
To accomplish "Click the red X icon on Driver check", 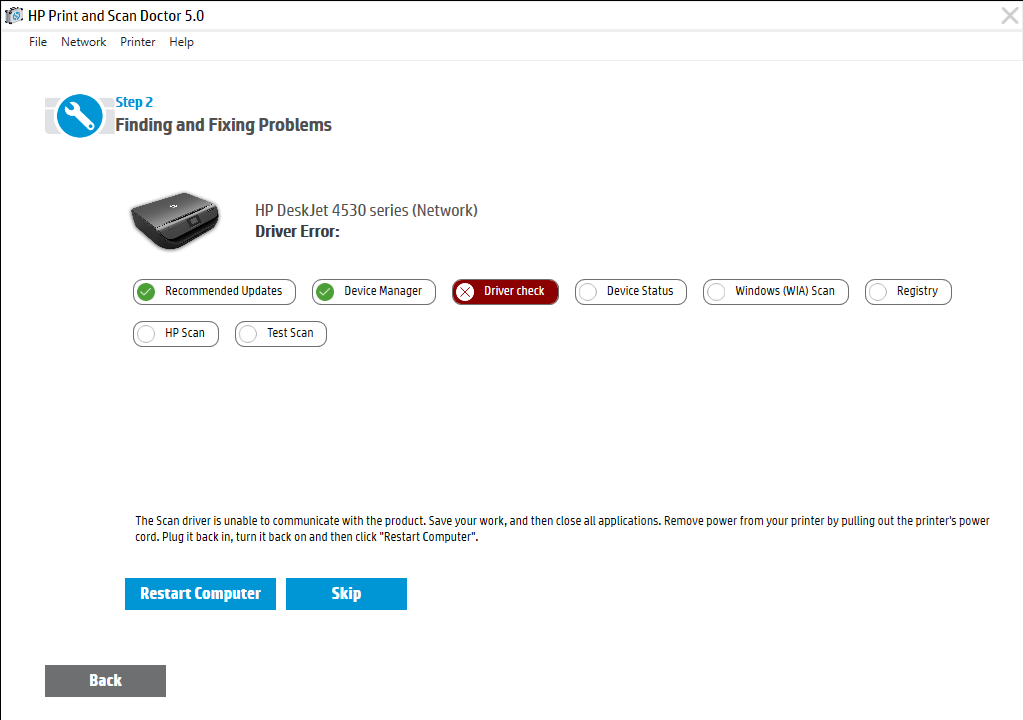I will pos(465,292).
